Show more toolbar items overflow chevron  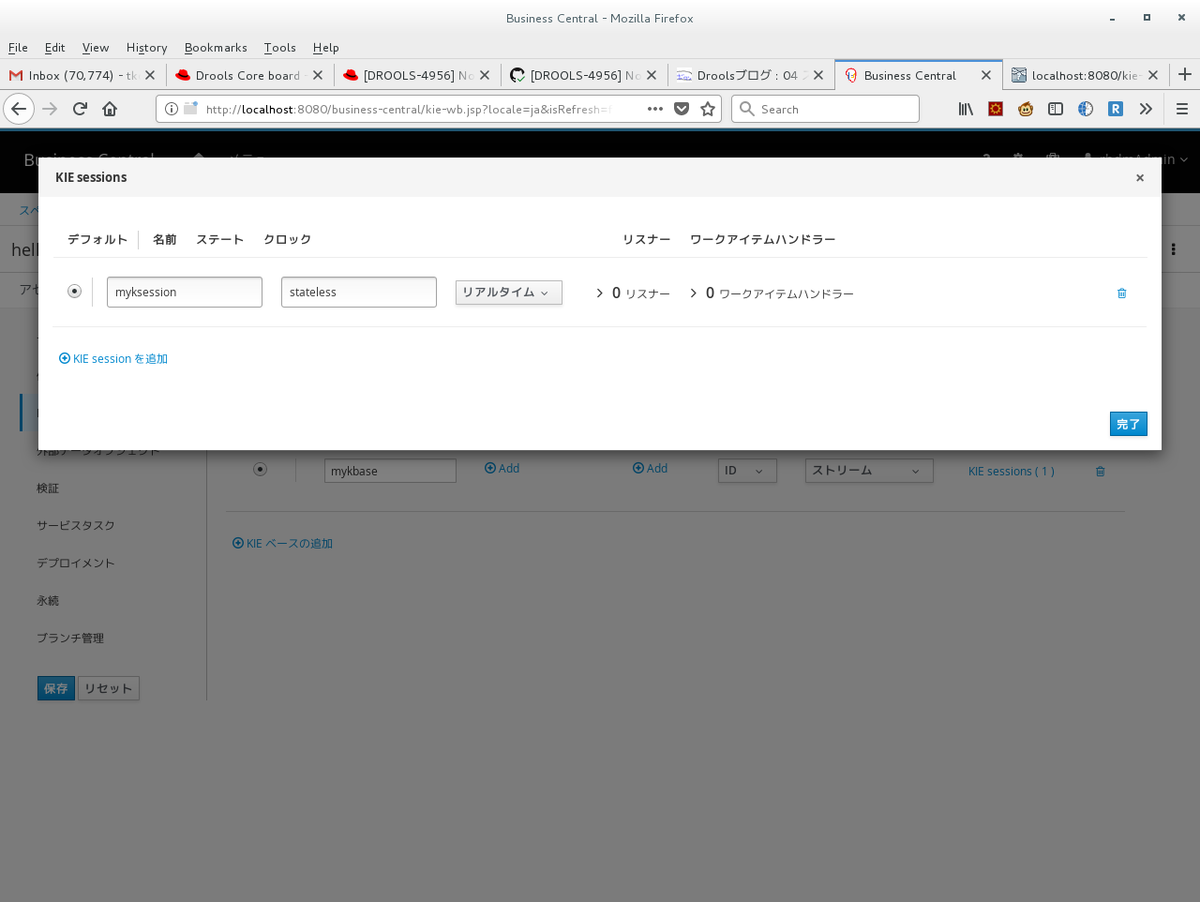pos(1146,109)
